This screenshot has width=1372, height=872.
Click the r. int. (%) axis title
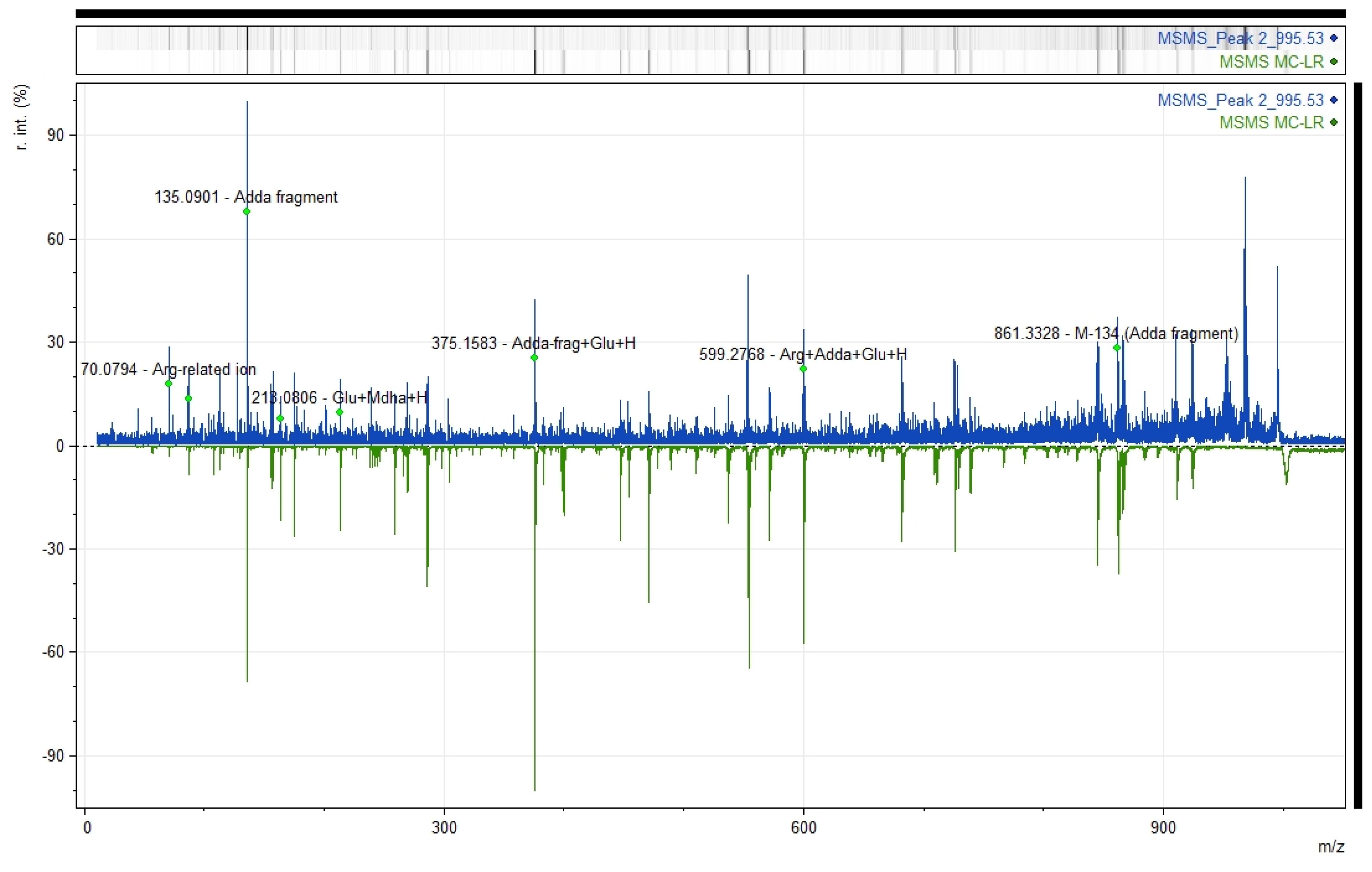point(22,117)
